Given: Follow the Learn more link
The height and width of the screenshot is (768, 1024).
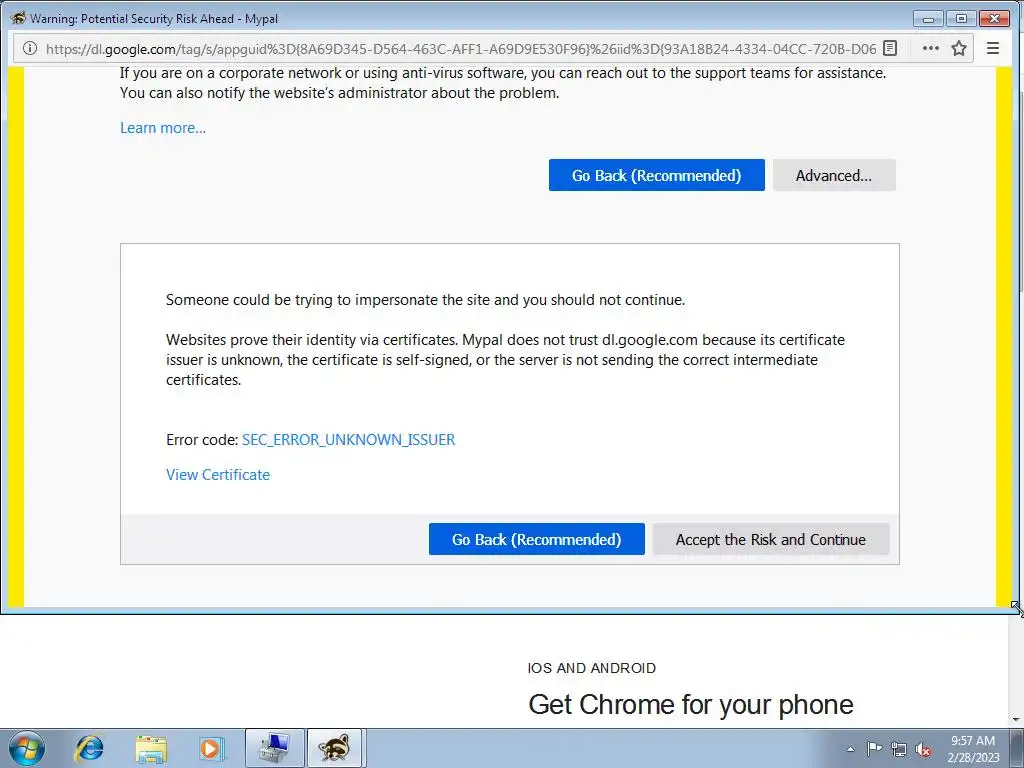Looking at the screenshot, I should [163, 128].
